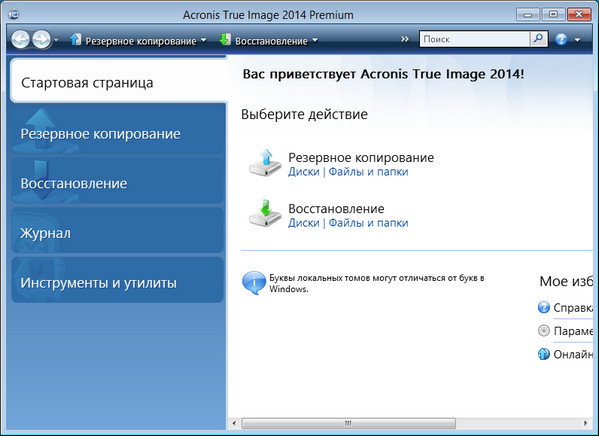Click the text Выберите действие
The width and height of the screenshot is (599, 436).
(x=304, y=114)
